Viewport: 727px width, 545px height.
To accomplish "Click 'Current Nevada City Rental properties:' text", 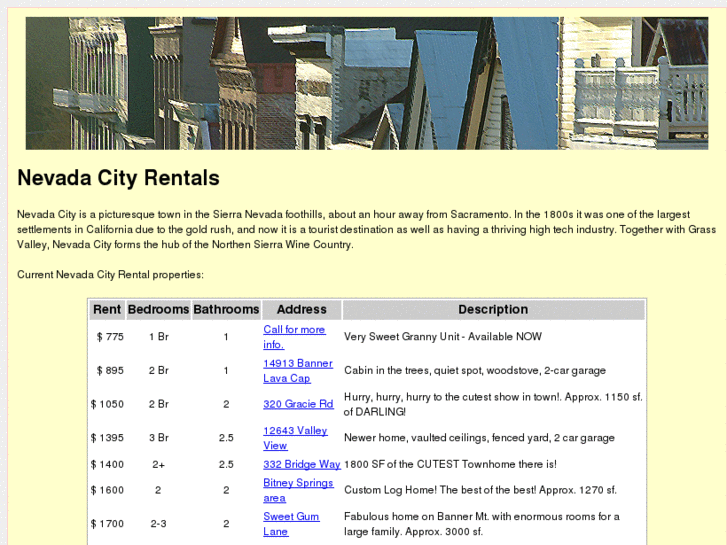I will click(110, 275).
